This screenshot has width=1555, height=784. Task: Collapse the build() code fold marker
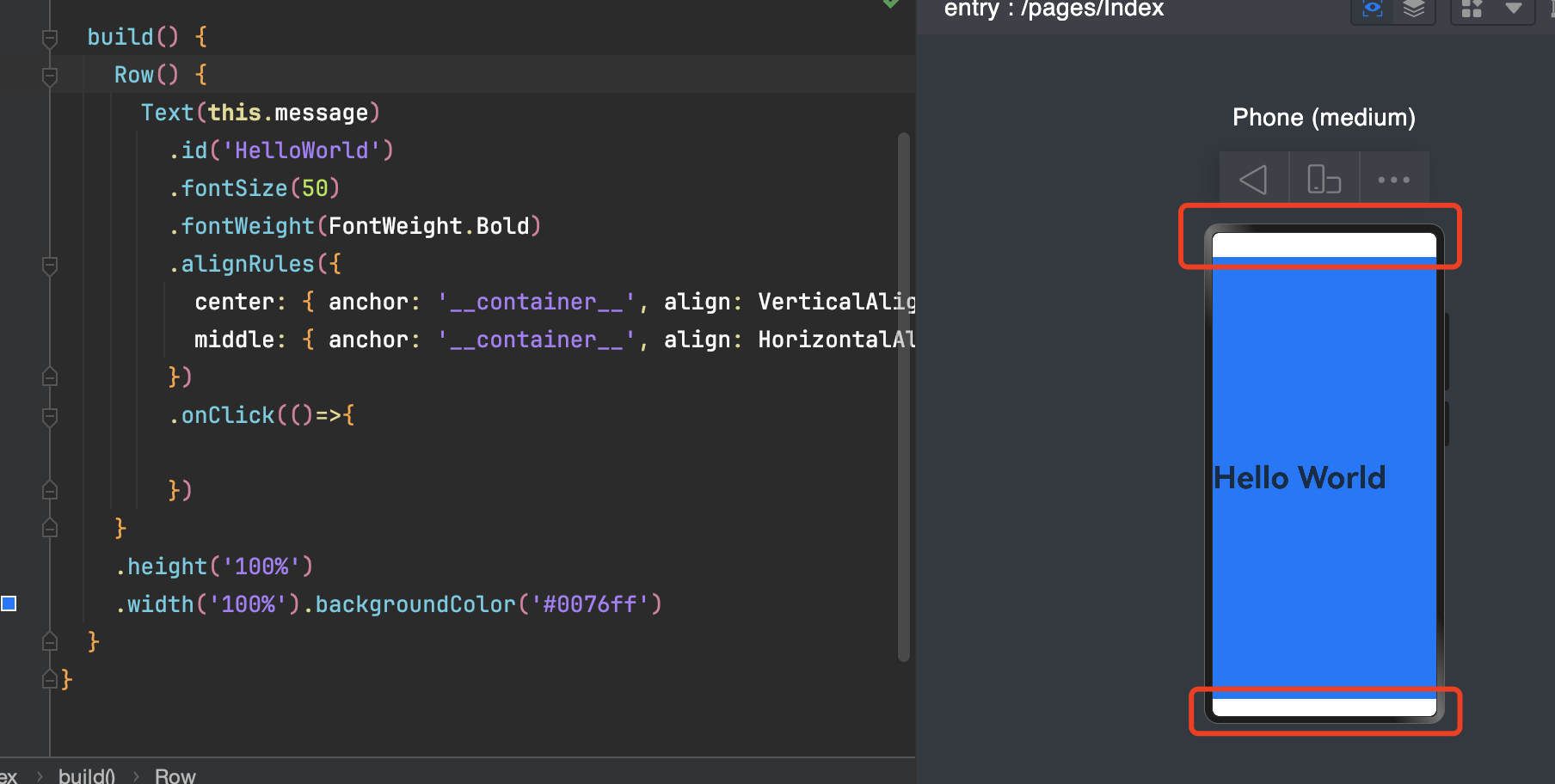[50, 38]
